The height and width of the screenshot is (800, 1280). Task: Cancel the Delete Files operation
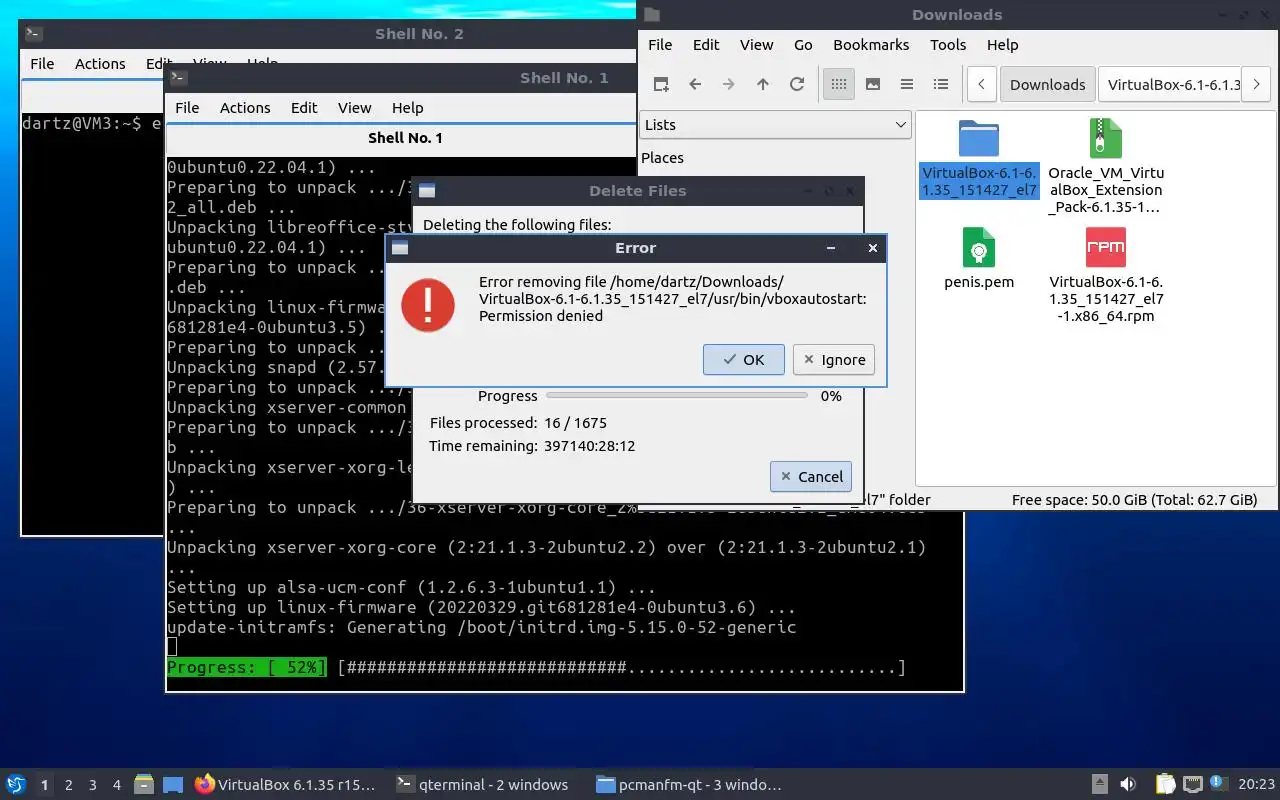[811, 477]
